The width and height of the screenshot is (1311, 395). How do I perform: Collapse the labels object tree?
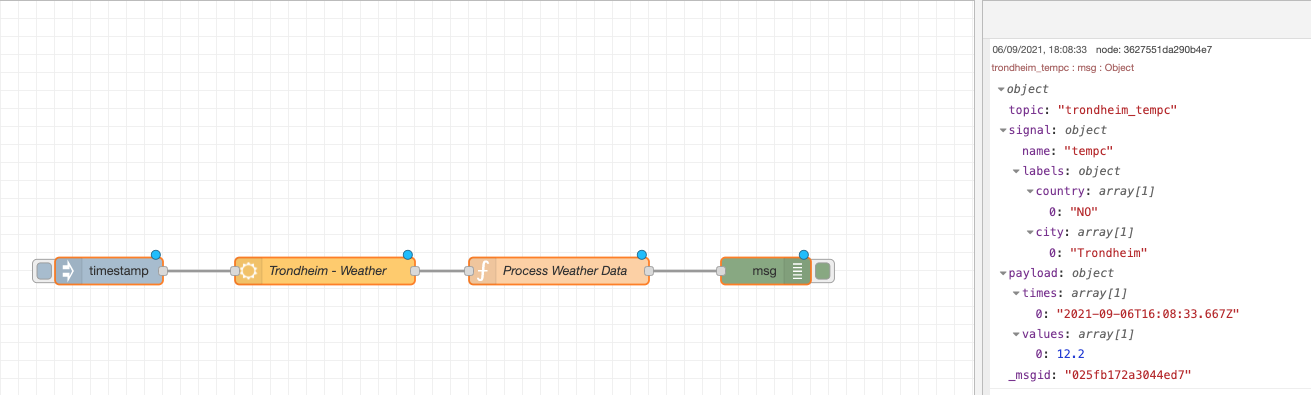(x=1016, y=171)
